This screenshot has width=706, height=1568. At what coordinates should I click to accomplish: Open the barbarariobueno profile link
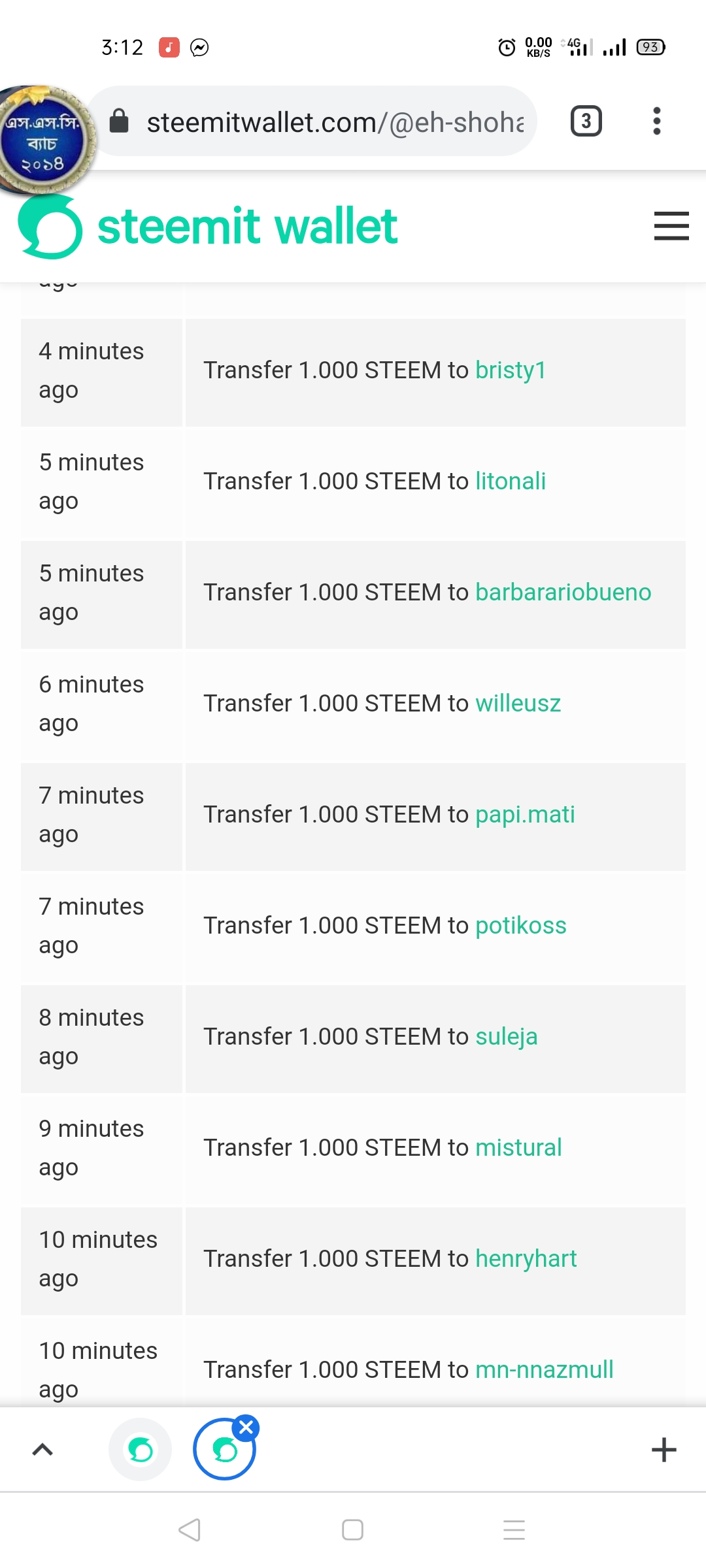563,593
